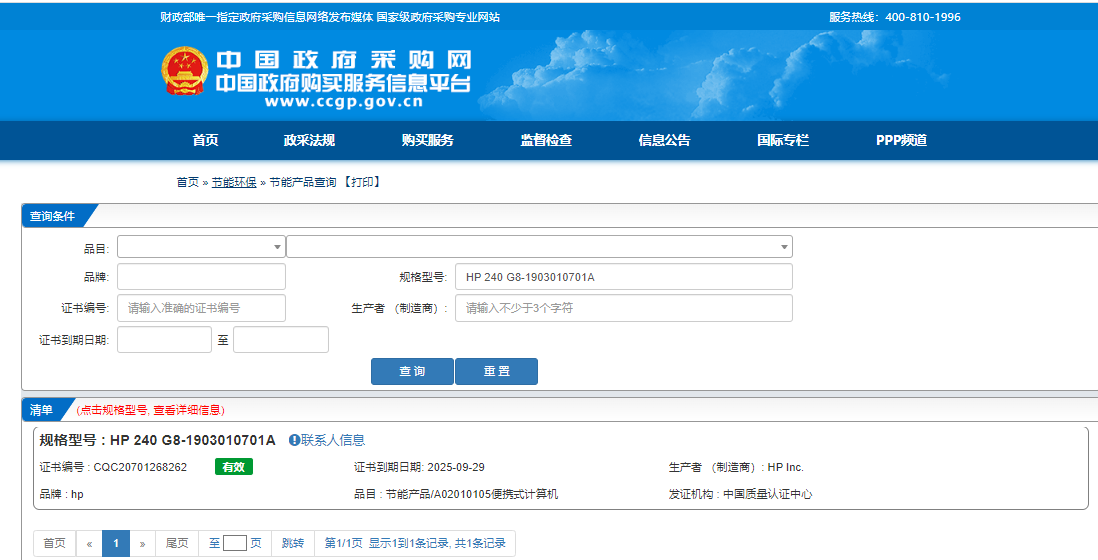Go to 尾页 last page in pagination
This screenshot has width=1098, height=560.
click(x=177, y=543)
